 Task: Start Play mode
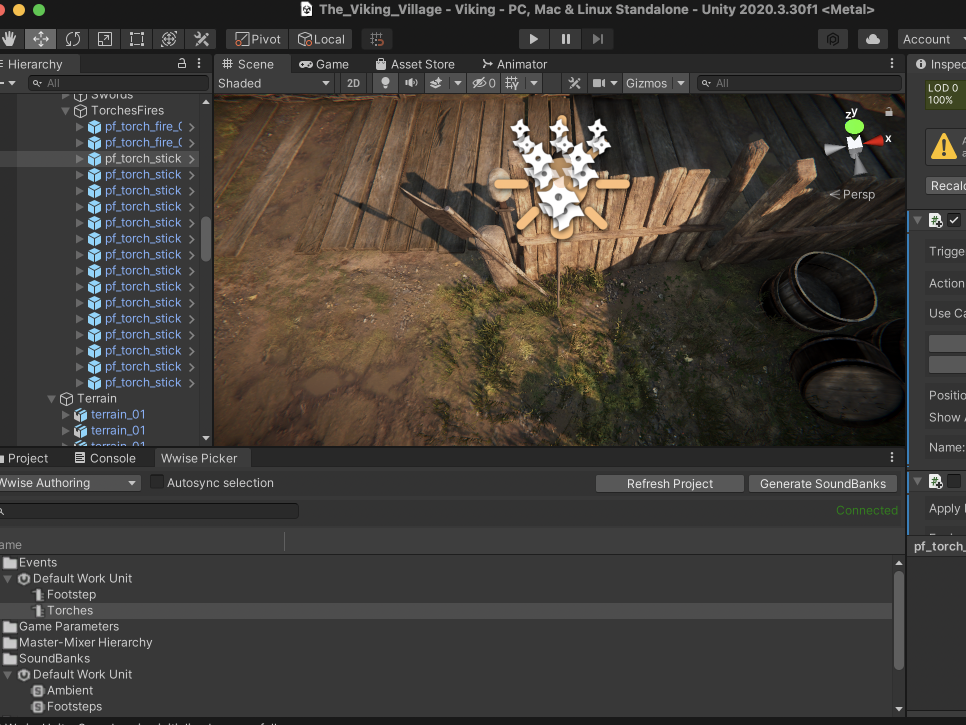click(x=534, y=39)
